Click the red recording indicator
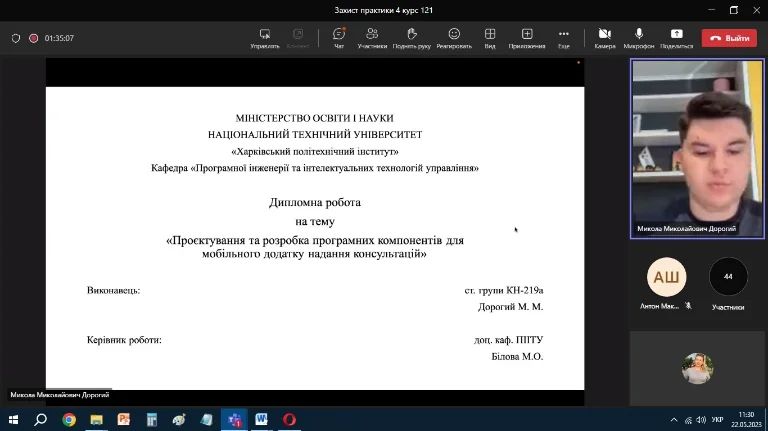Image resolution: width=768 pixels, height=431 pixels. click(33, 38)
